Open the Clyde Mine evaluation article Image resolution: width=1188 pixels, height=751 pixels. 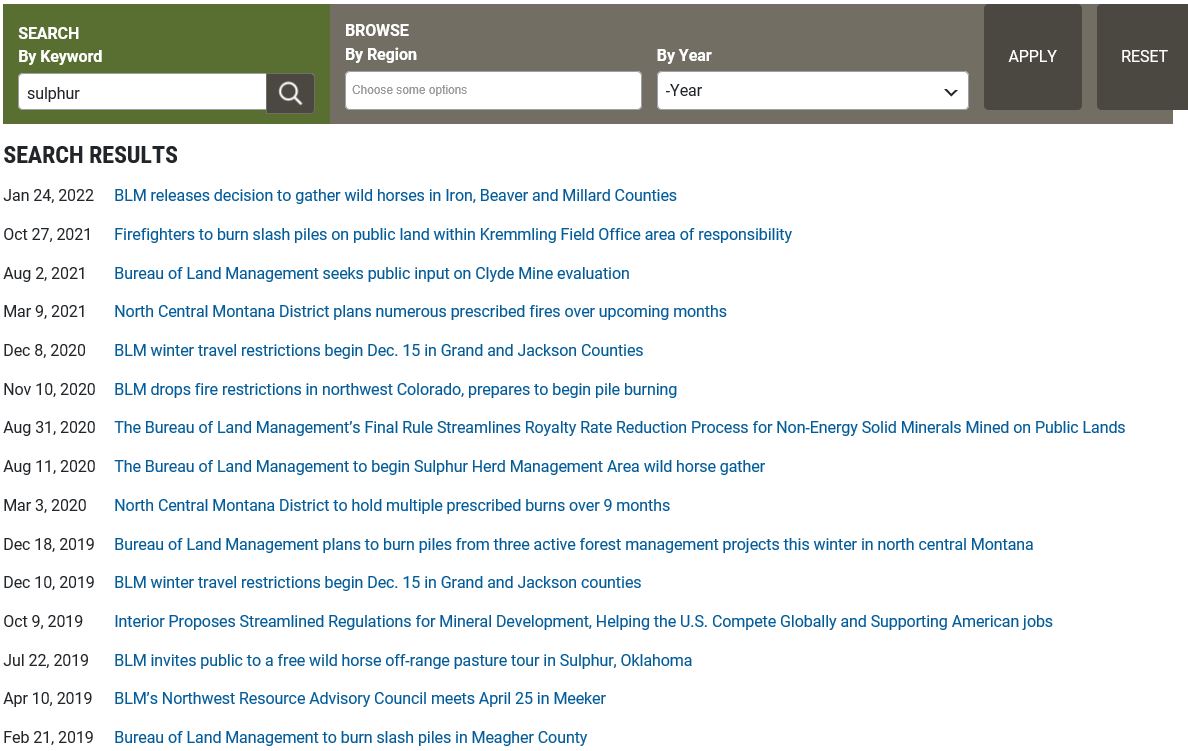(x=371, y=273)
